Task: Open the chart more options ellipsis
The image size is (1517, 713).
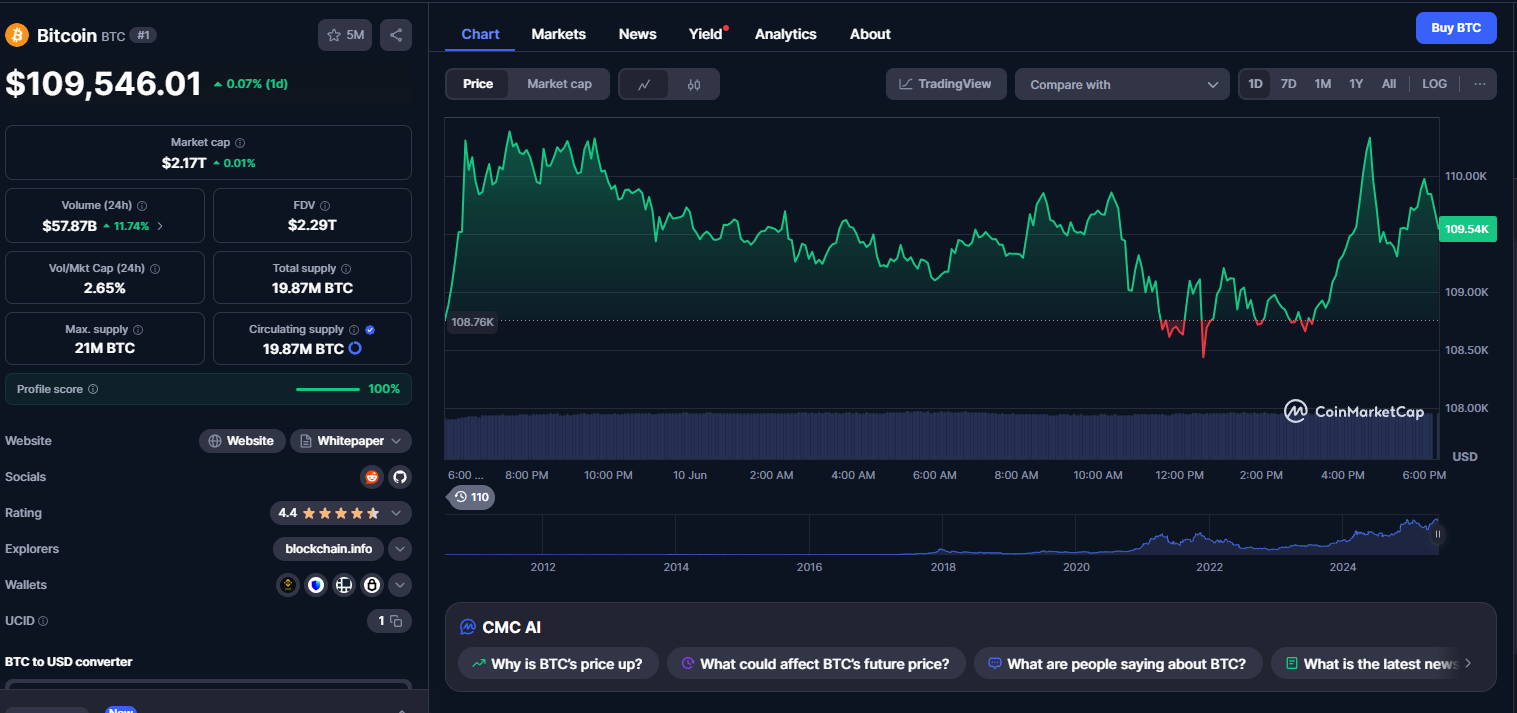Action: coord(1479,84)
